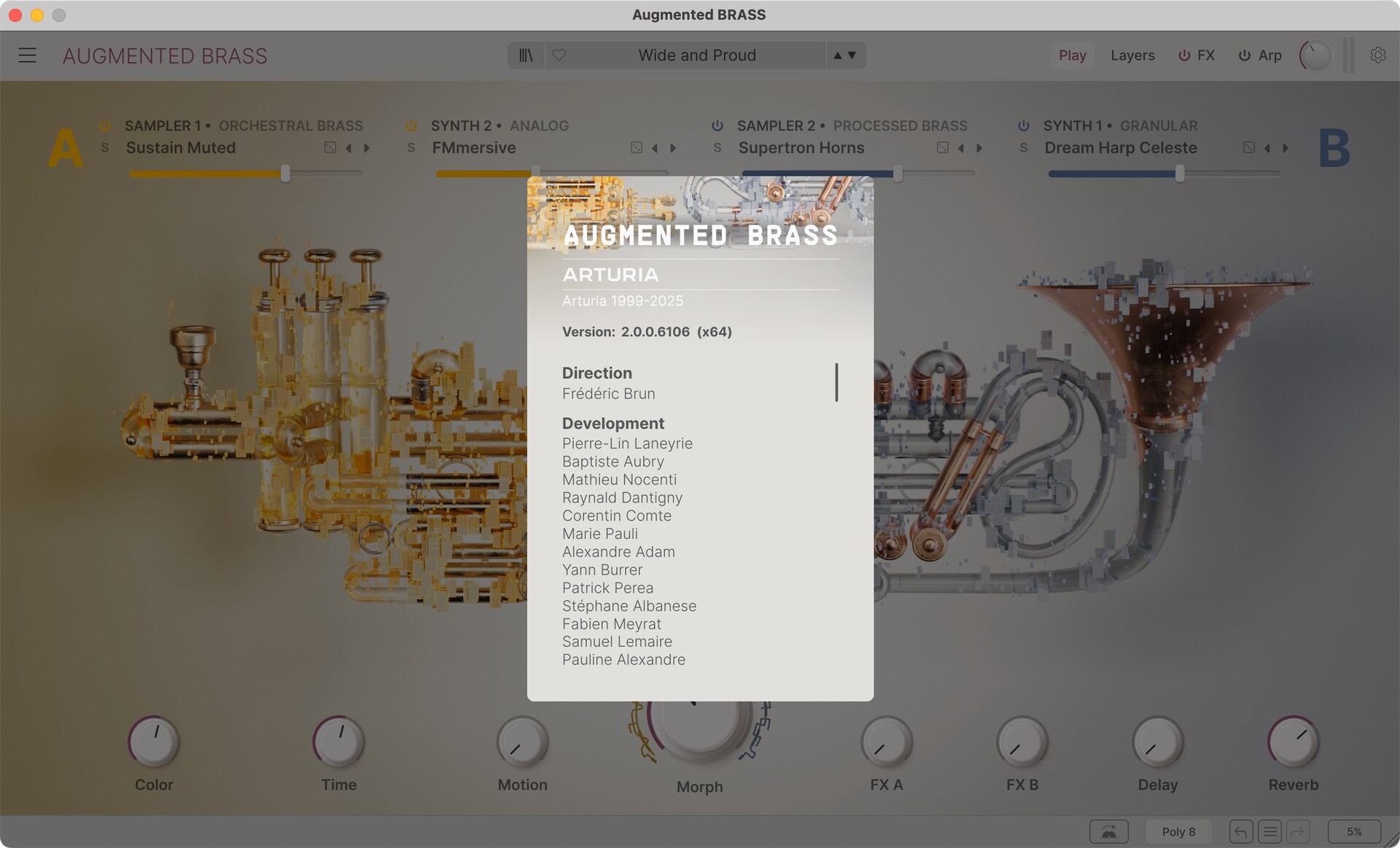Next sample arrow for Sustain Muted
This screenshot has height=848, width=1400.
367,148
